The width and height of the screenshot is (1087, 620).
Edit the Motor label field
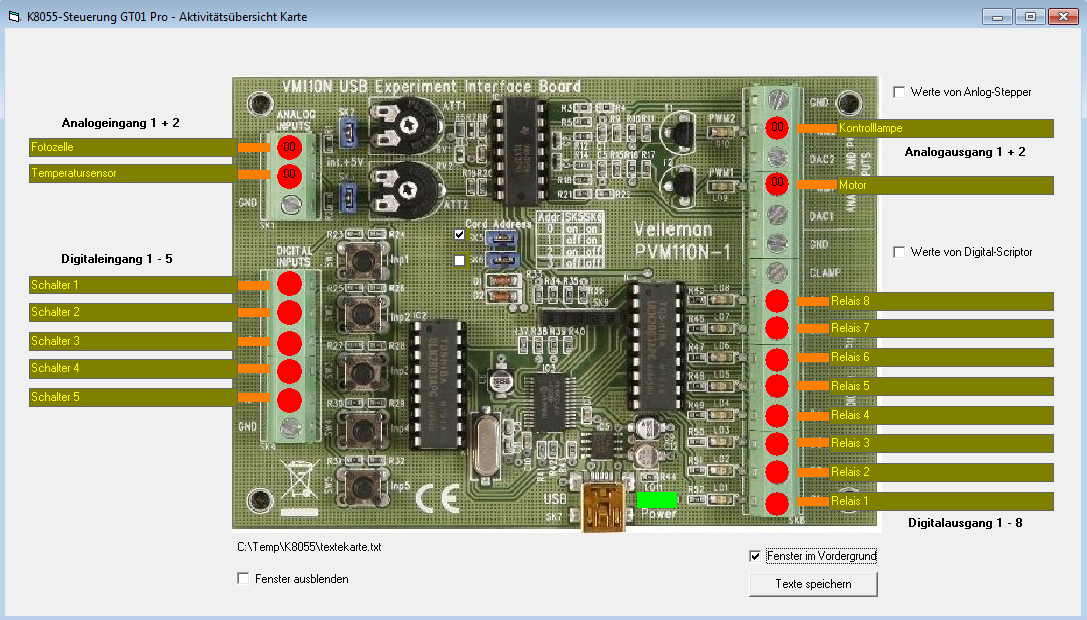click(x=946, y=185)
